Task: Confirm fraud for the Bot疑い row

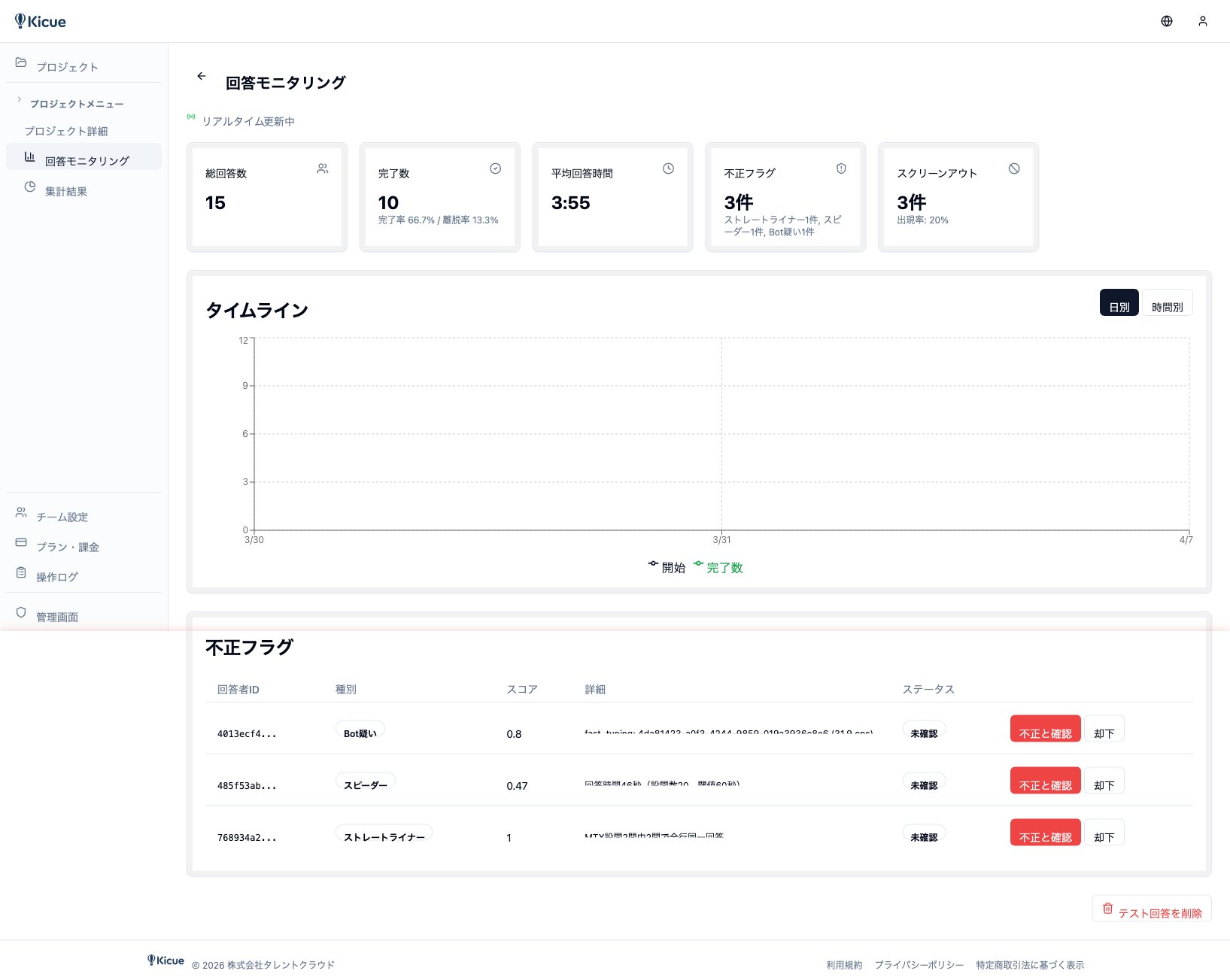Action: pyautogui.click(x=1045, y=729)
